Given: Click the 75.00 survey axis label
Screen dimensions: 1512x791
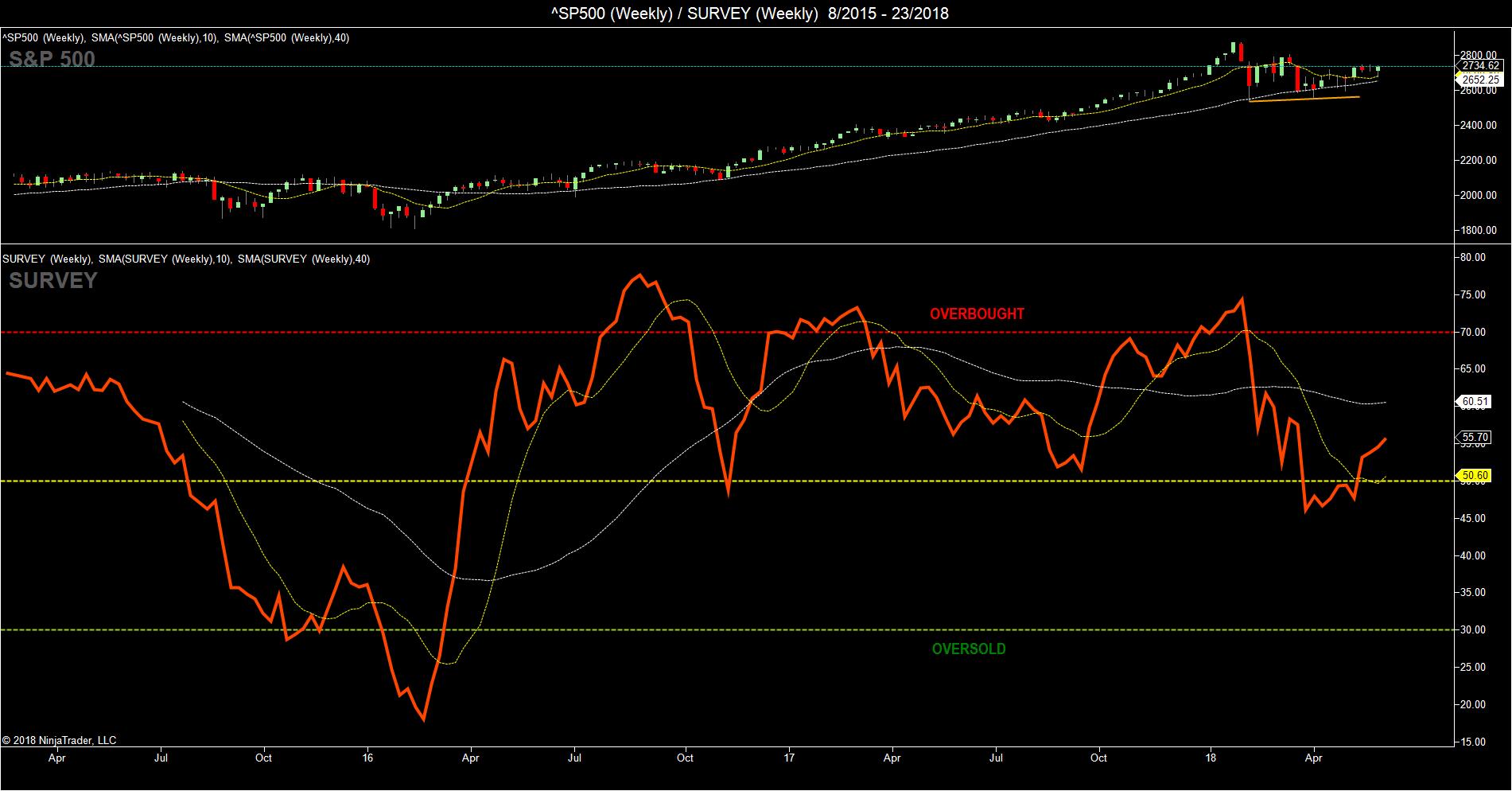Looking at the screenshot, I should pos(1473,294).
